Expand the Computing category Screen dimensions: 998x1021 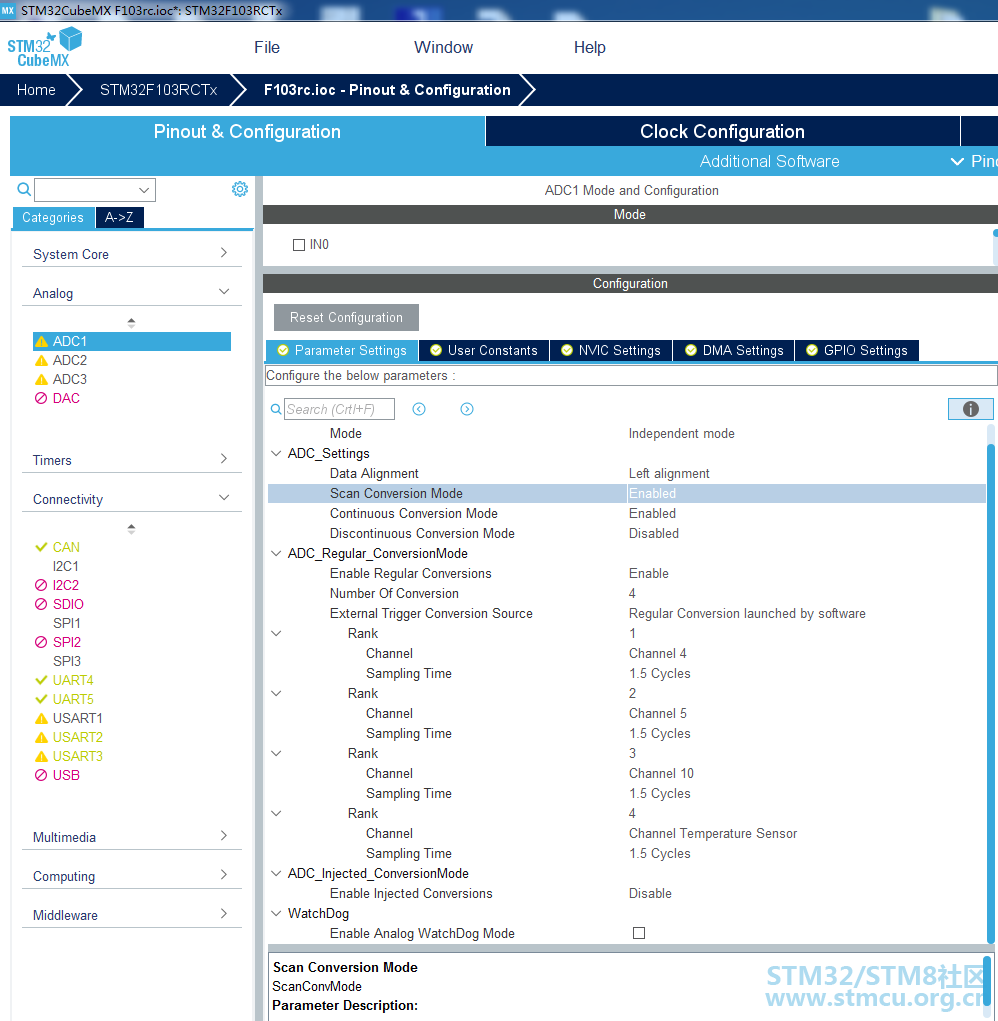pyautogui.click(x=224, y=874)
